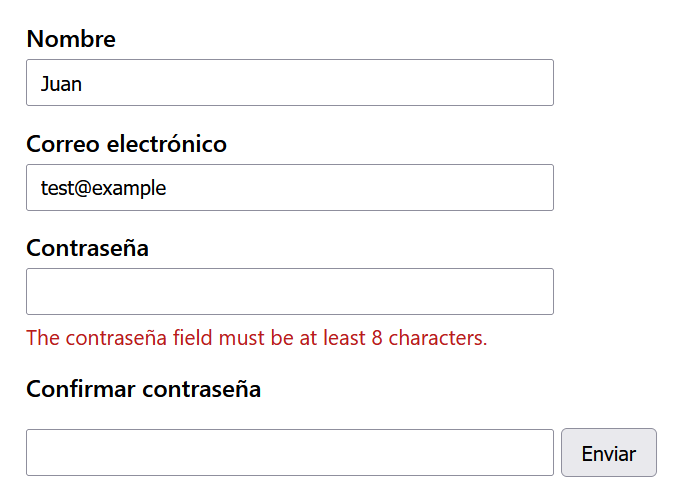The height and width of the screenshot is (494, 695).
Task: Click the Correo electrónico label
Action: click(x=126, y=144)
